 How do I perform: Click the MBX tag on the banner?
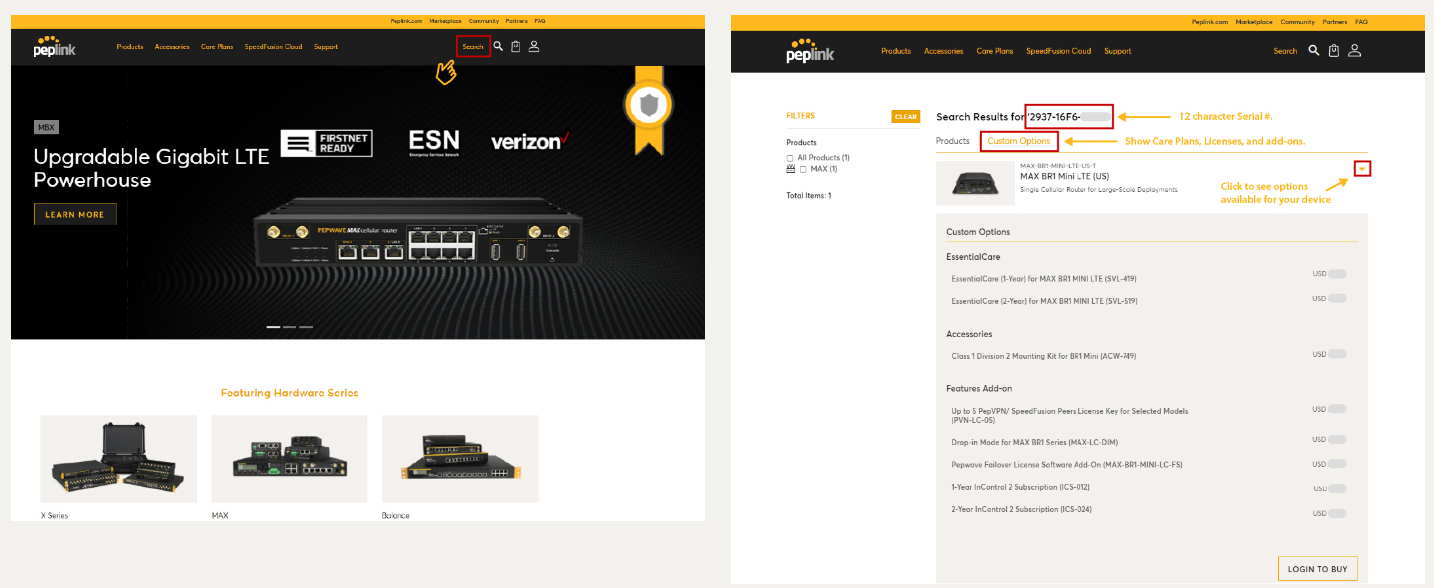46,127
